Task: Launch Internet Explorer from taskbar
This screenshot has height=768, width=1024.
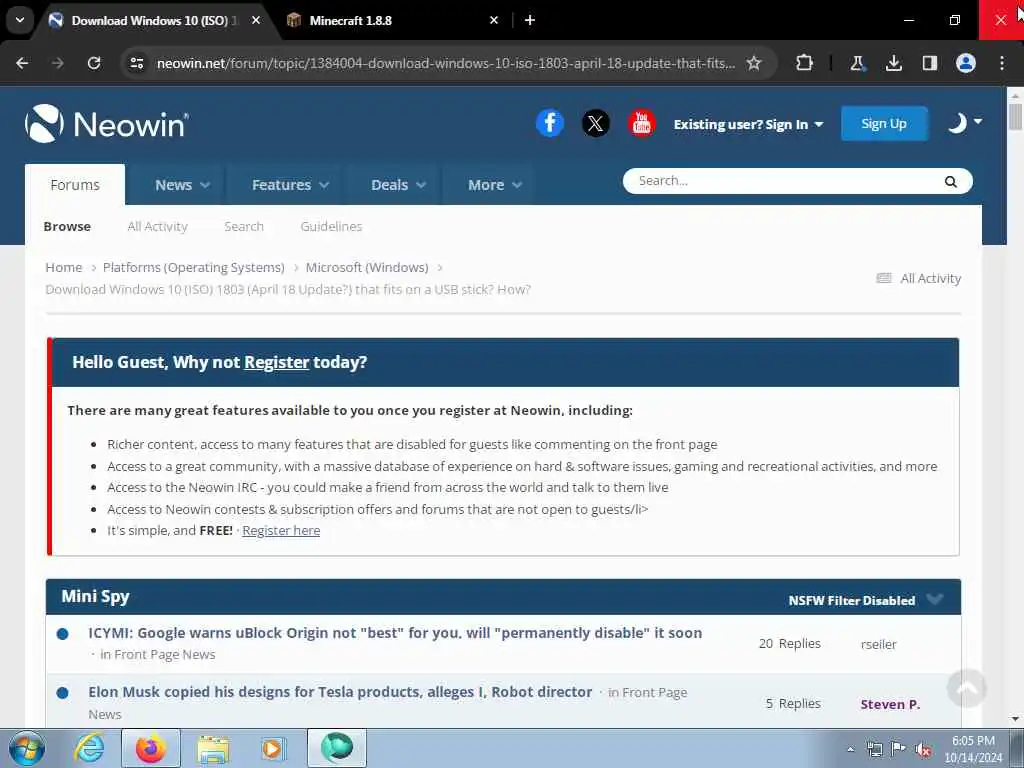Action: [89, 748]
